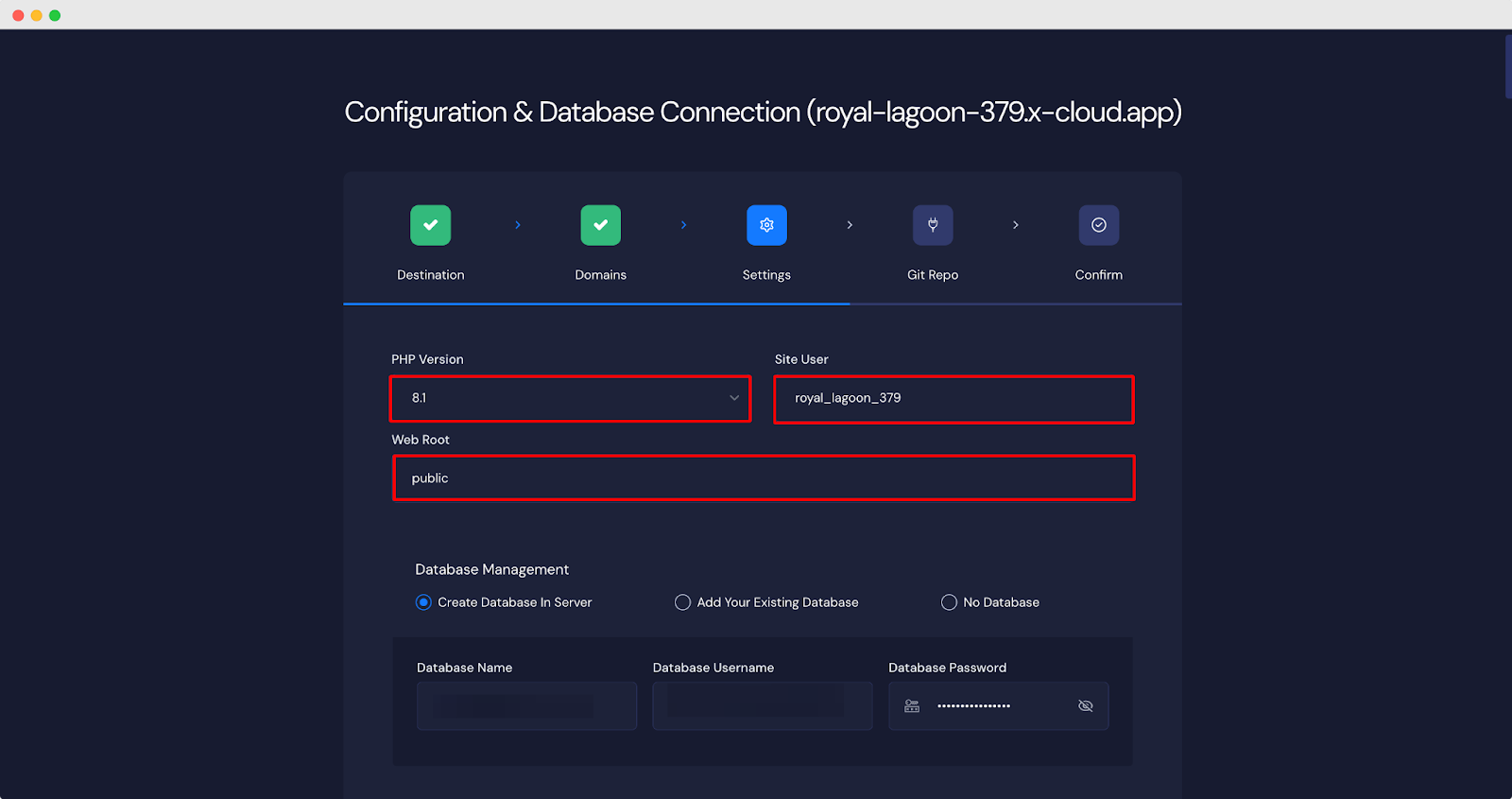Select Create Database In Server option
Viewport: 1512px width, 799px height.
coord(423,602)
